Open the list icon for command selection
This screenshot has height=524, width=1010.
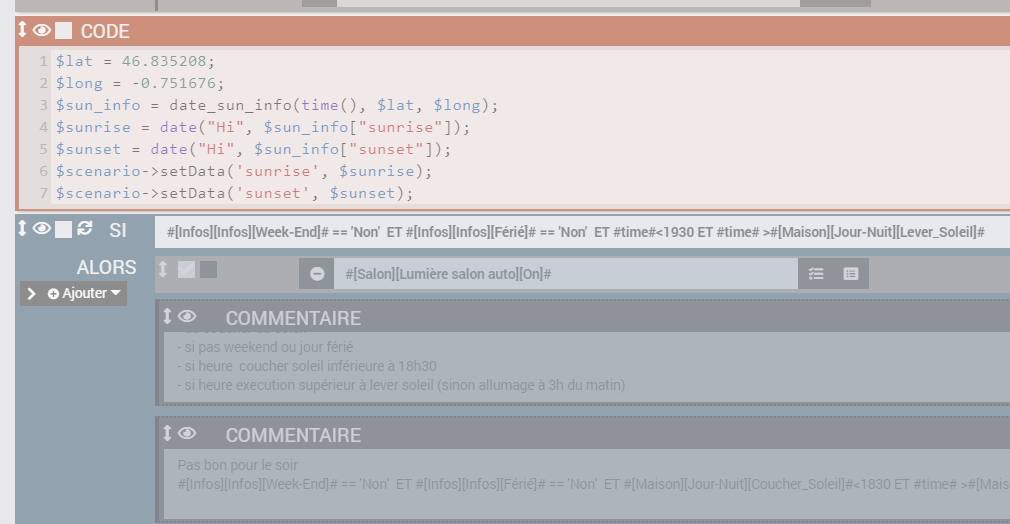pos(851,274)
